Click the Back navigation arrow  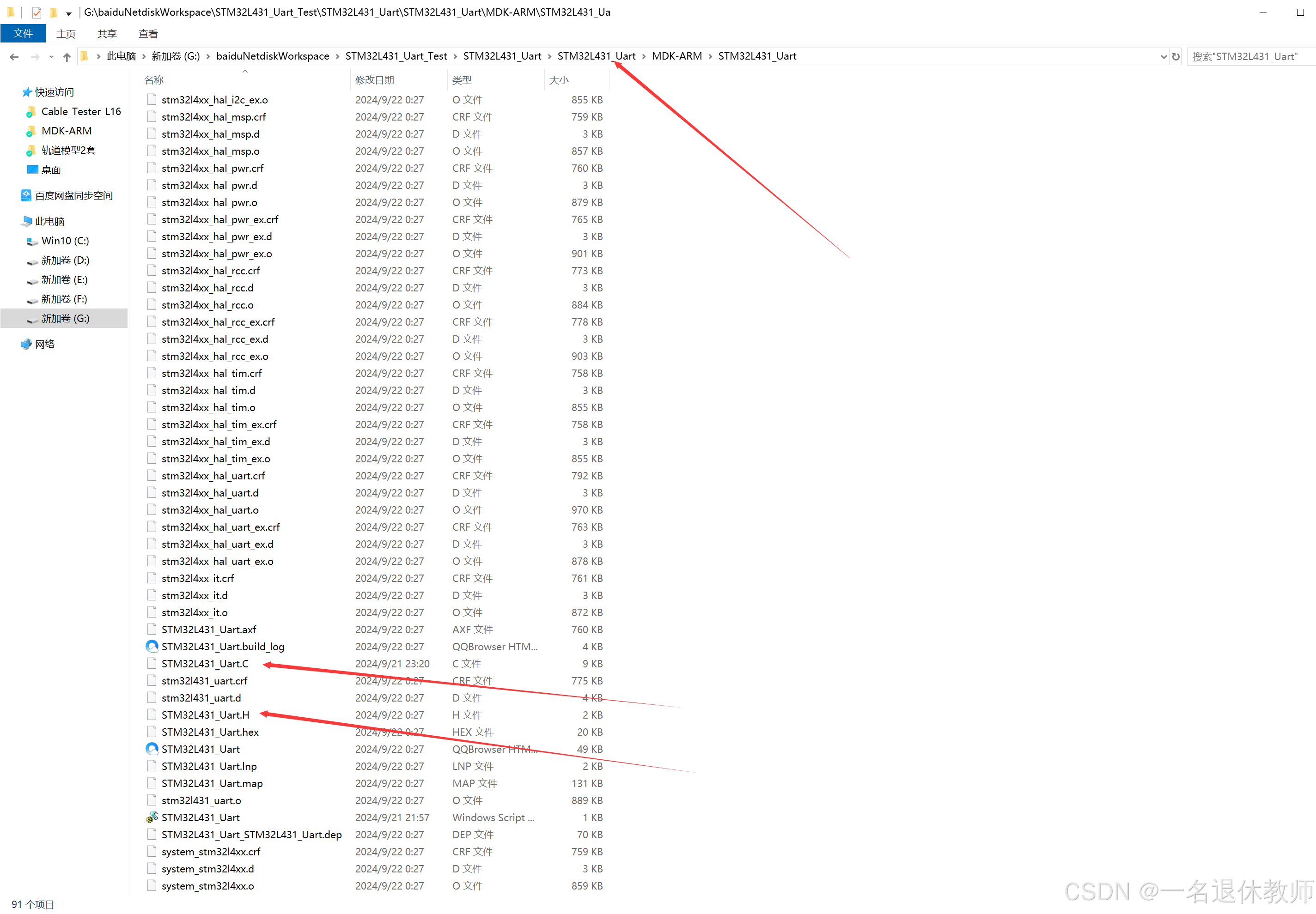[14, 56]
